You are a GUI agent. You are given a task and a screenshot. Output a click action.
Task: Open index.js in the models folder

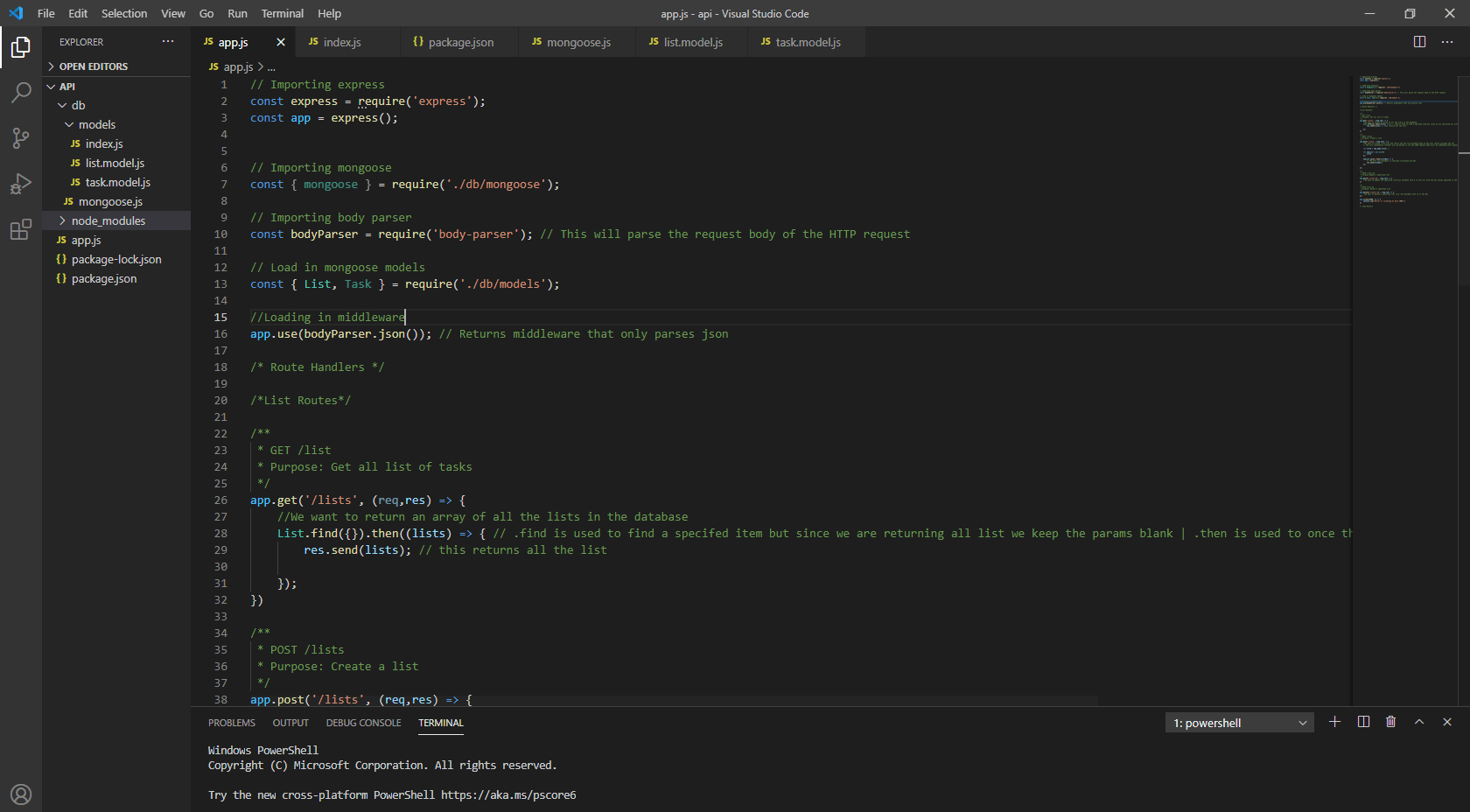(116, 143)
